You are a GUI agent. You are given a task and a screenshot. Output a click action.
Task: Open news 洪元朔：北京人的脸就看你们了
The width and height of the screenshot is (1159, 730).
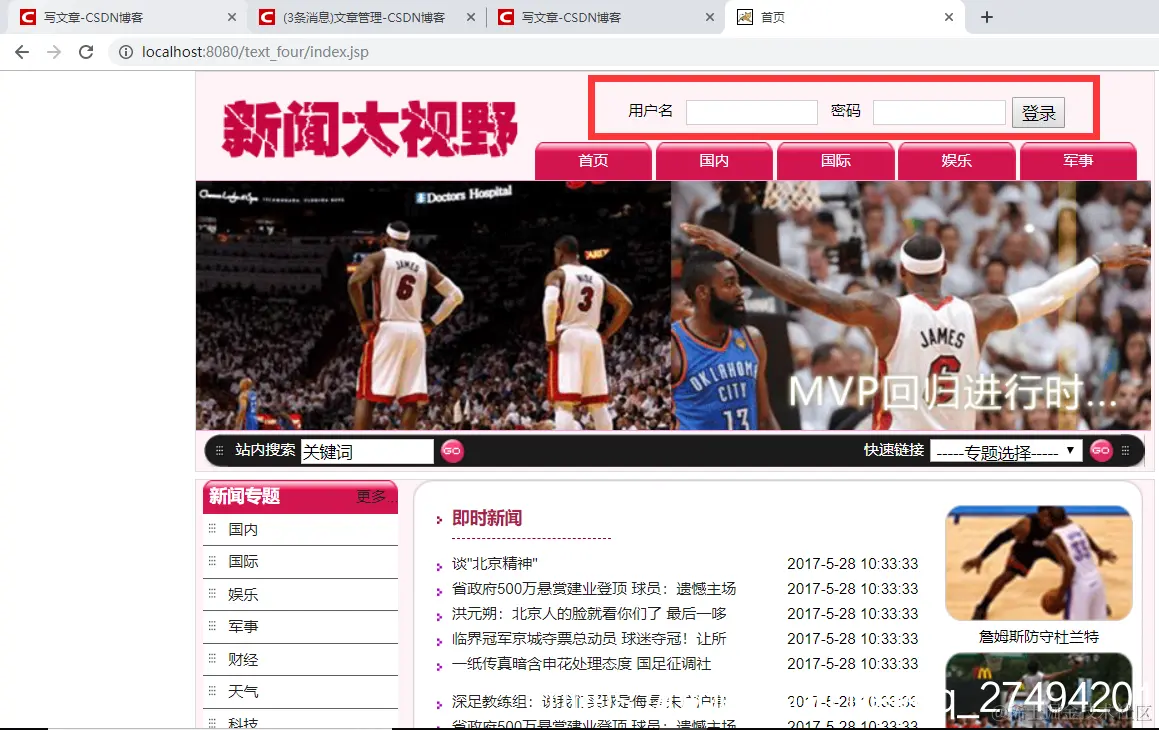(589, 614)
